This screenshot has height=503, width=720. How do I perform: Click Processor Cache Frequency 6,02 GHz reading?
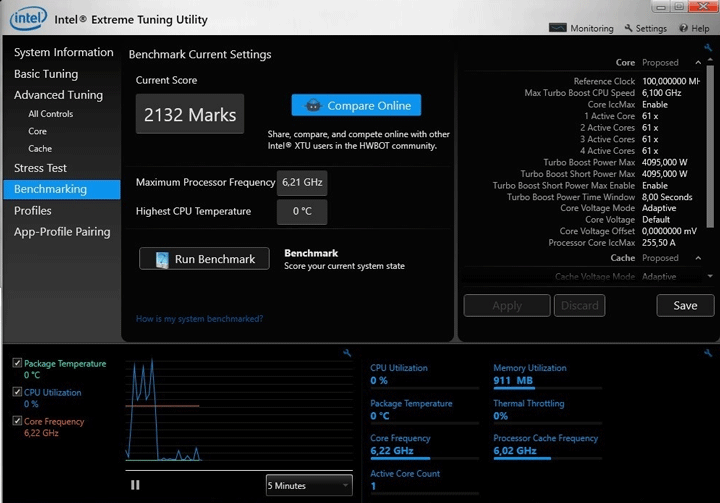point(515,451)
